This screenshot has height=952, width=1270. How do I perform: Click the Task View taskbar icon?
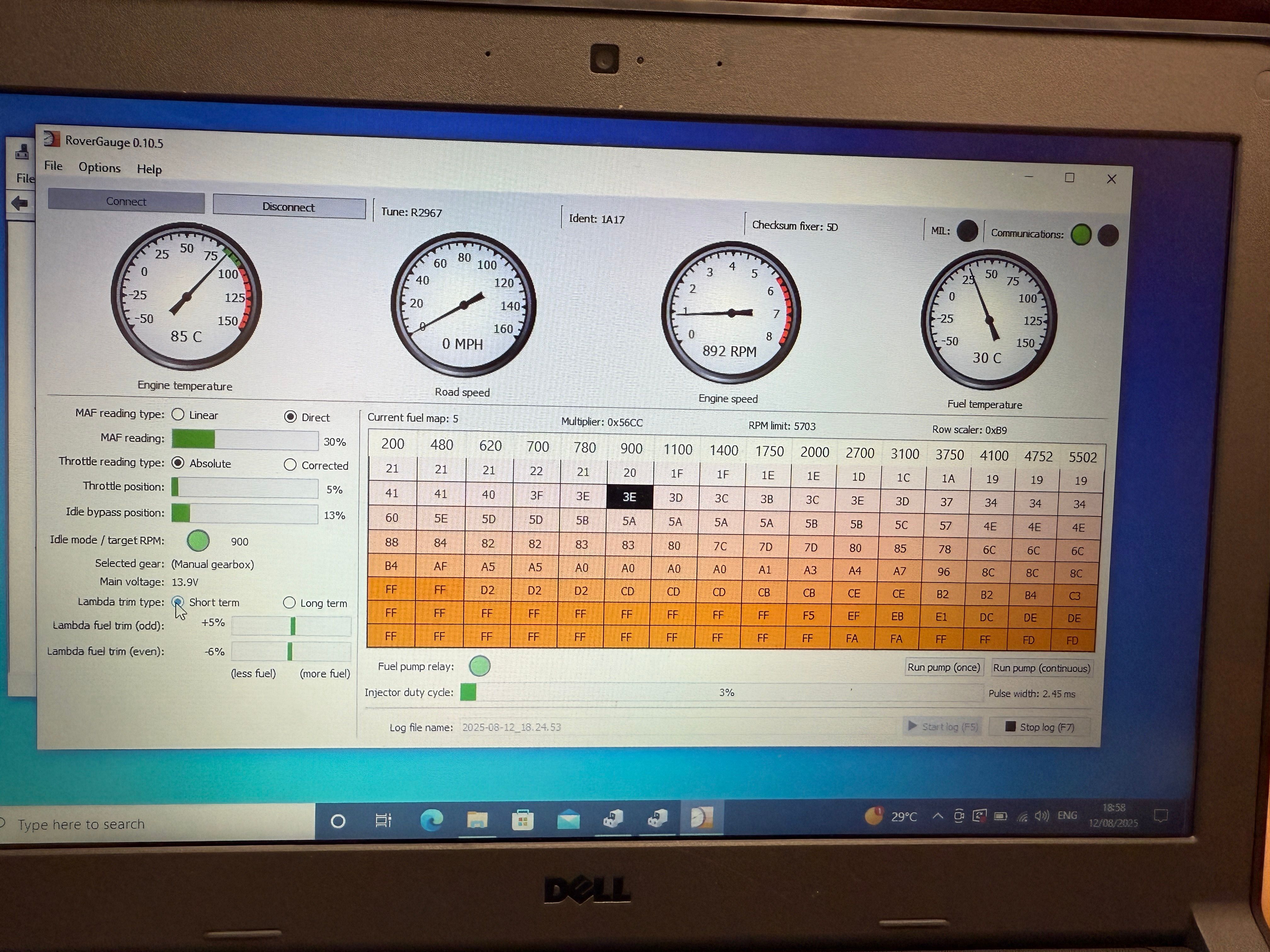pos(383,821)
